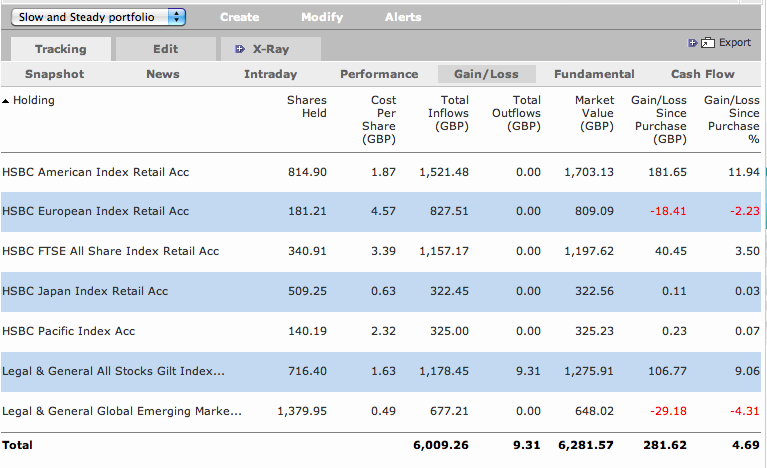
Task: Sort by Total Inflows column header
Action: pos(449,113)
